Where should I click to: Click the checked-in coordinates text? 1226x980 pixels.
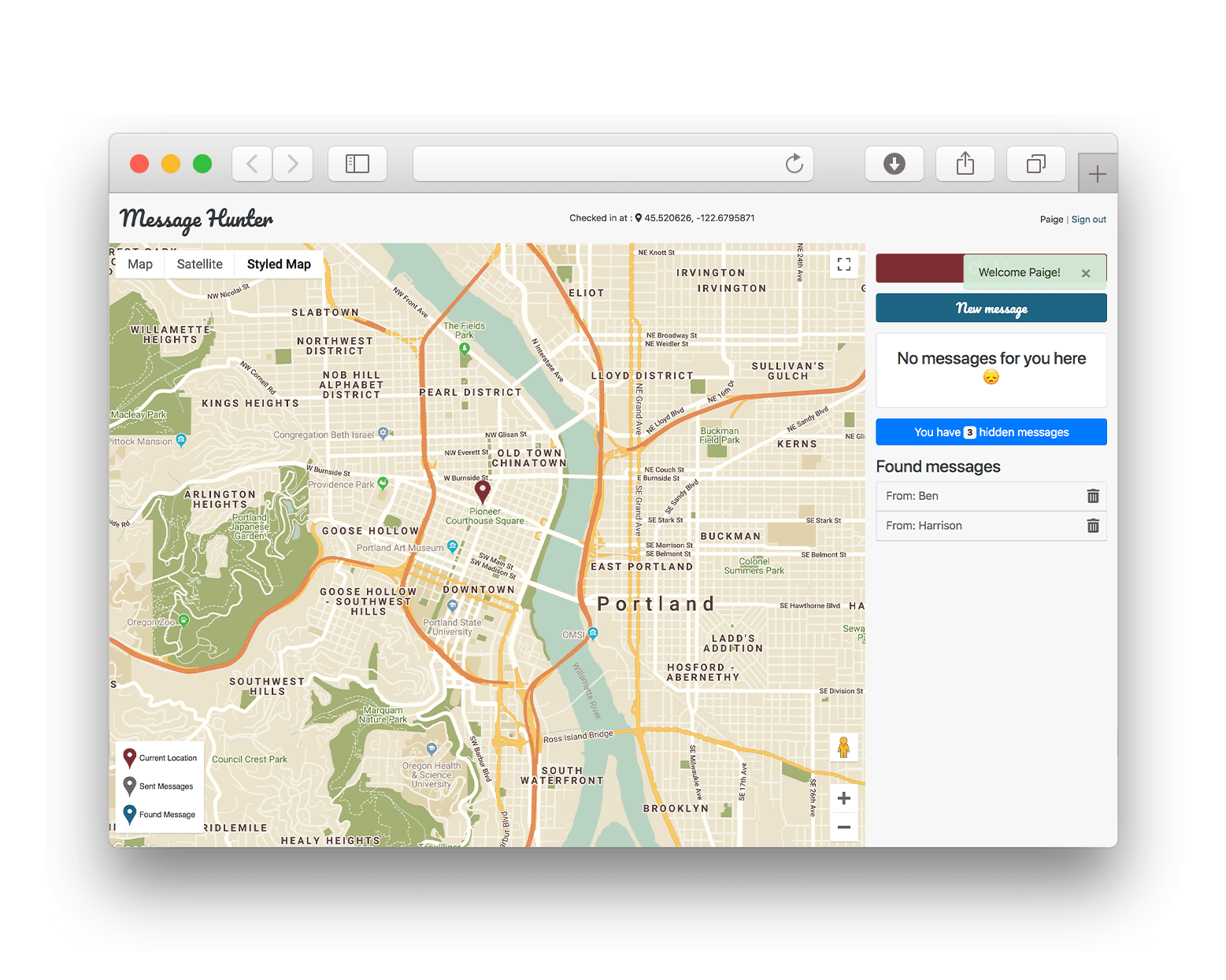pyautogui.click(x=699, y=218)
